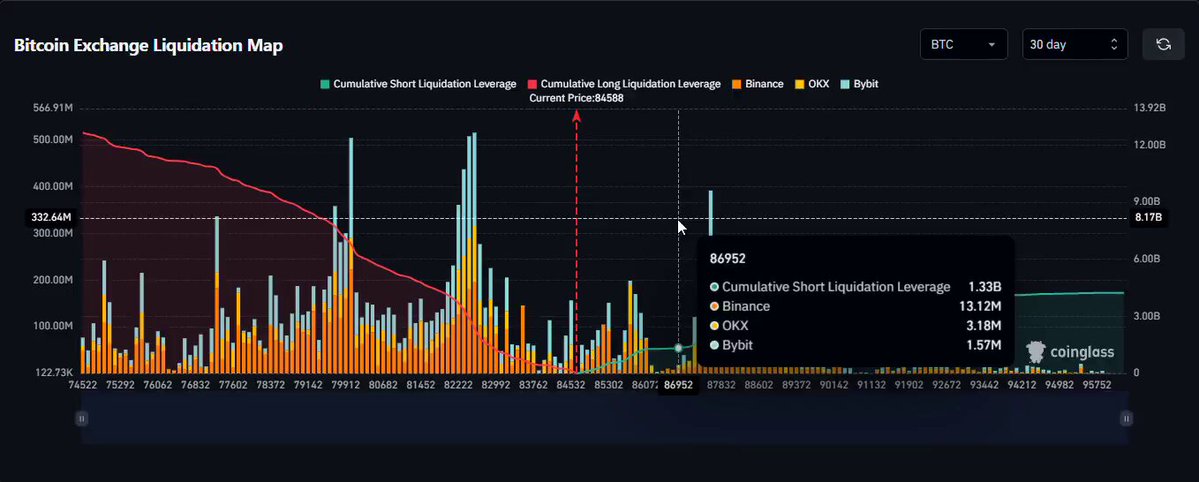Click the x-axis label 93442
Screen dimensions: 1199x482
[984, 385]
